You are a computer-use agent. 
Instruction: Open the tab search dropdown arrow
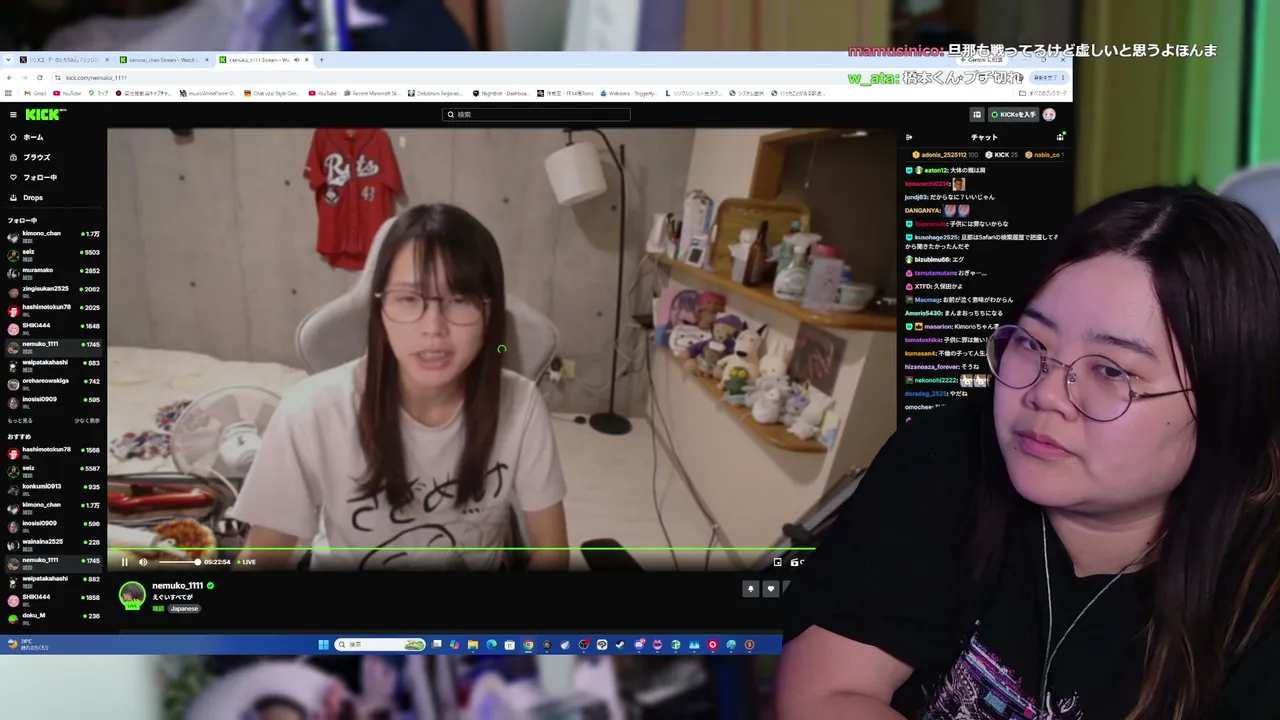10,60
